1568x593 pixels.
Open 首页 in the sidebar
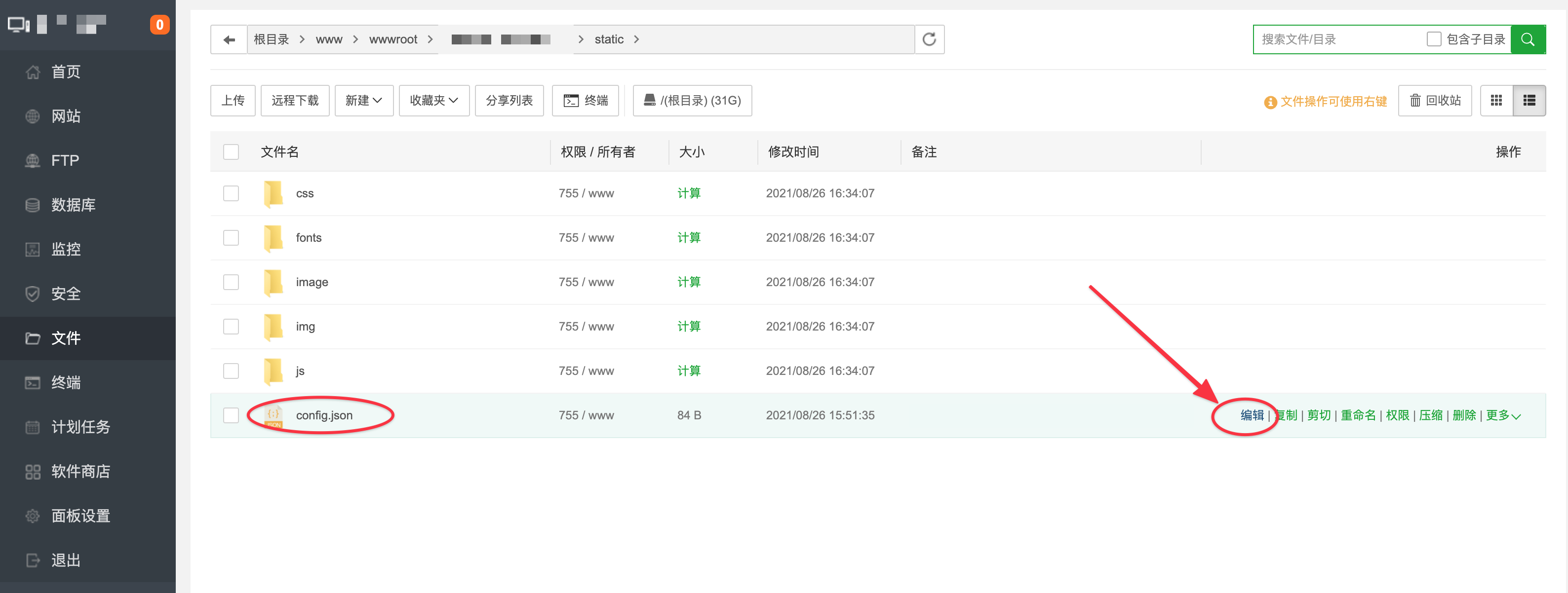[88, 73]
